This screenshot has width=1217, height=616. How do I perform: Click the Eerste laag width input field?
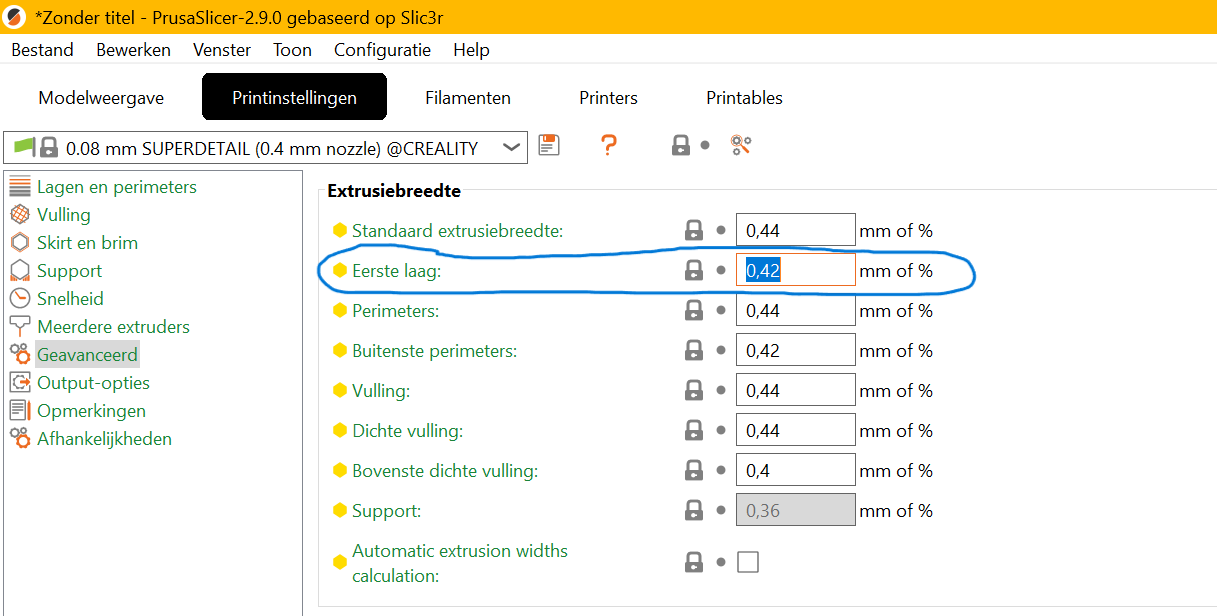point(796,270)
